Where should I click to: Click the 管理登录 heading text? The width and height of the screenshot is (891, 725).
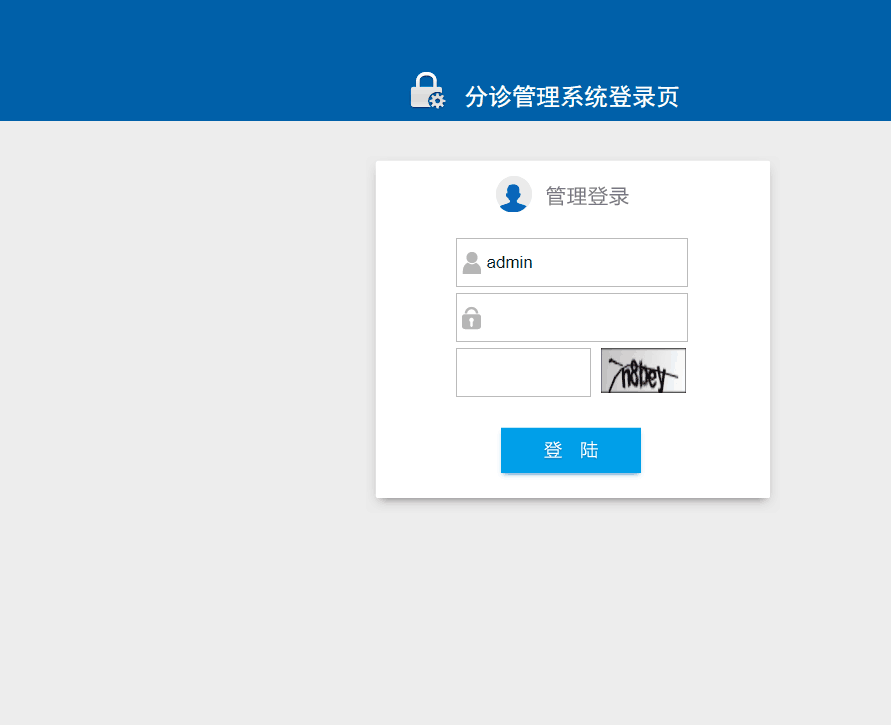588,196
